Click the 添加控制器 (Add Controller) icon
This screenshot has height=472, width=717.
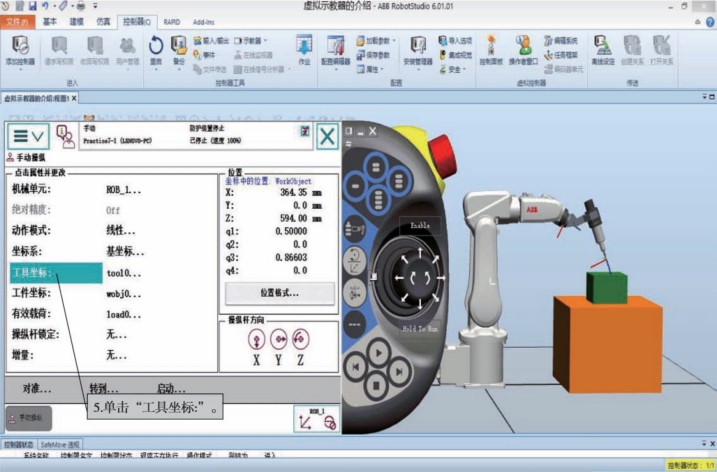pyautogui.click(x=20, y=46)
